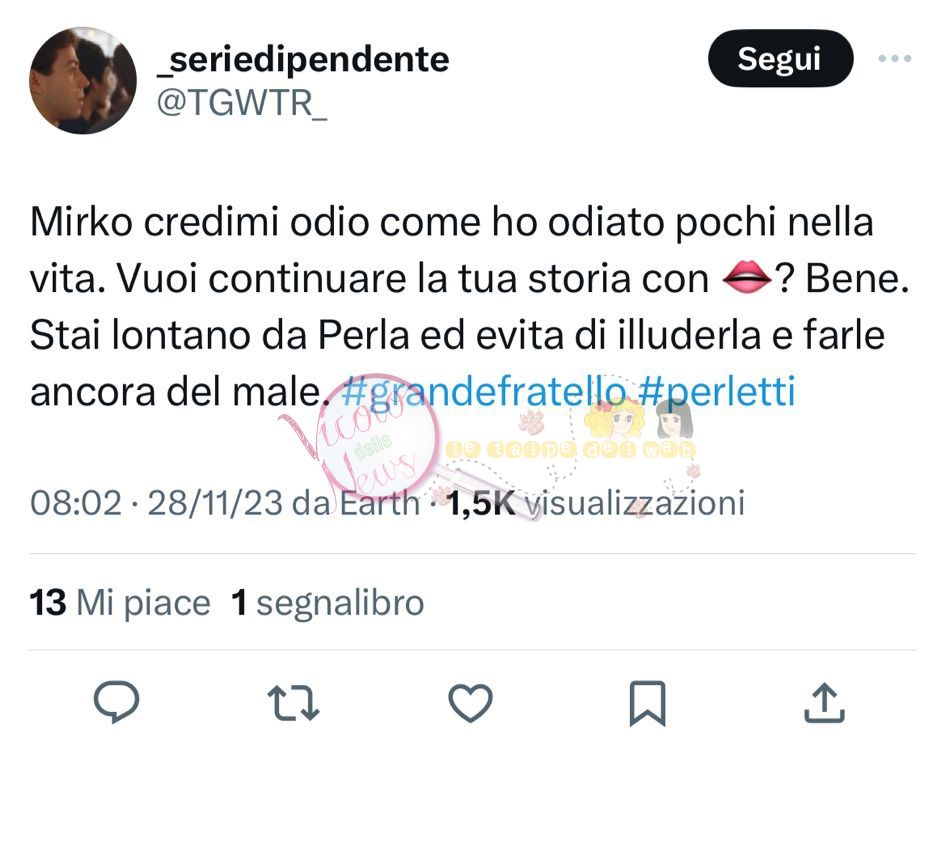Click the 1,5K visualizzazioni view count
Viewport: 946px width, 841px height.
coord(595,504)
